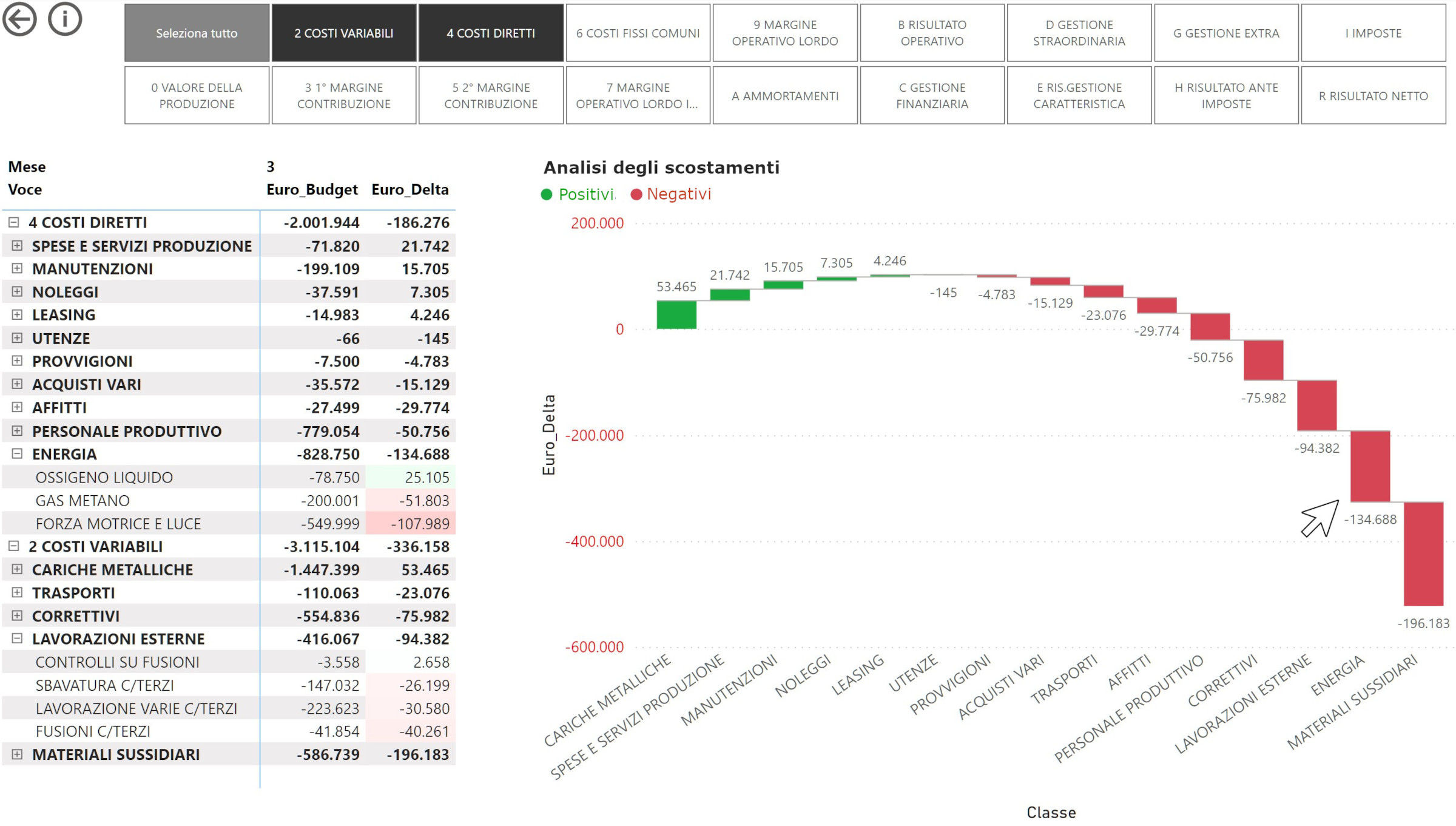Expand the ACQUISTI VARI row
The height and width of the screenshot is (826, 1456).
pos(17,384)
